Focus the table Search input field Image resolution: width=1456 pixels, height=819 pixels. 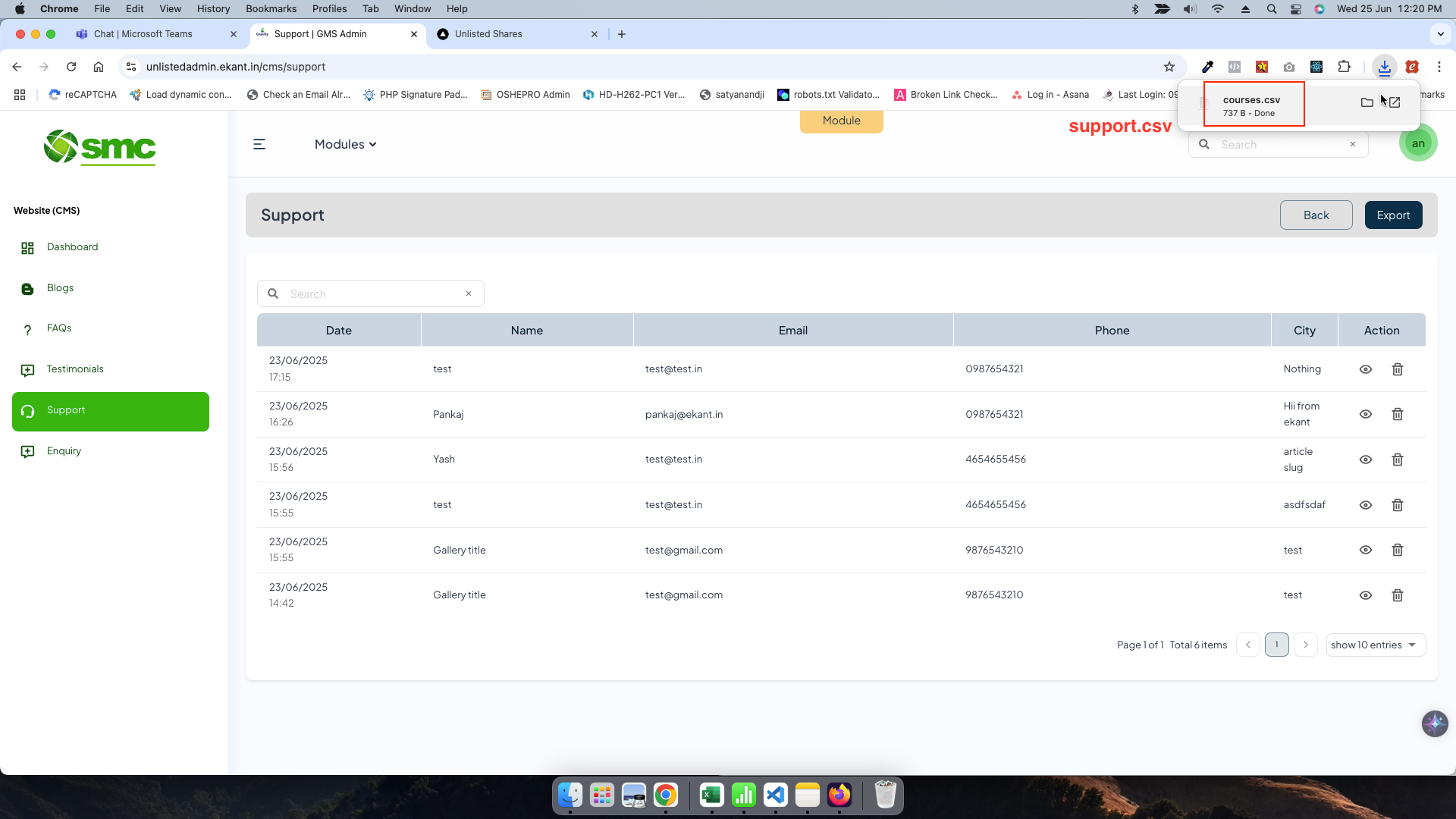pyautogui.click(x=372, y=294)
